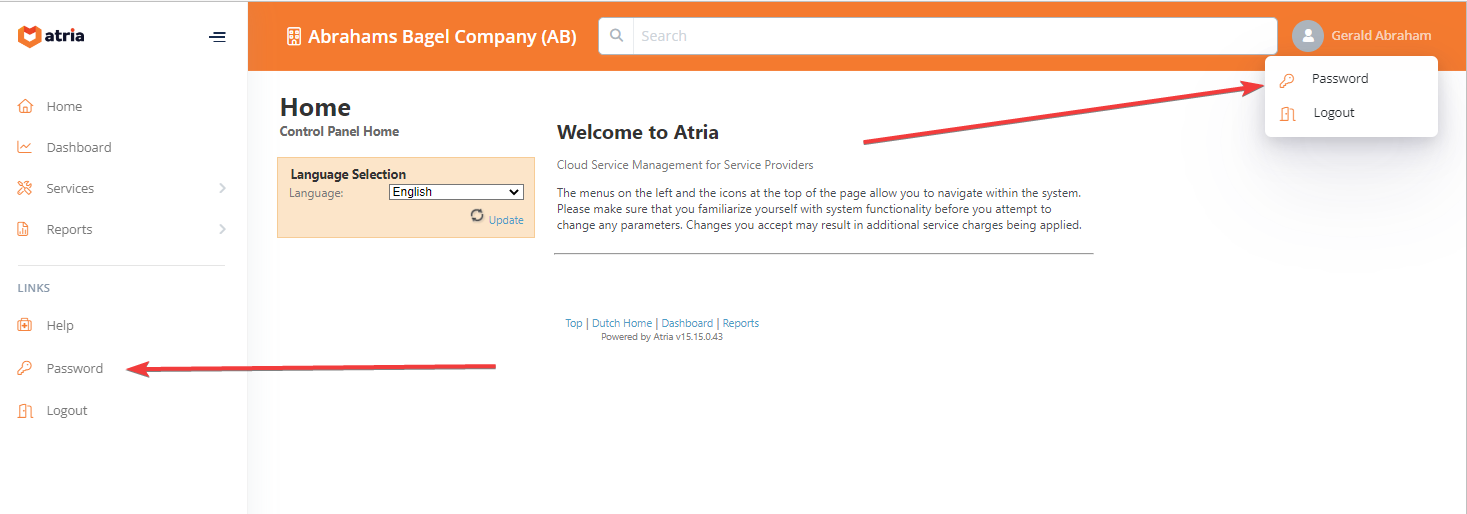The image size is (1467, 514).
Task: Click the Search input field
Action: pyautogui.click(x=954, y=36)
